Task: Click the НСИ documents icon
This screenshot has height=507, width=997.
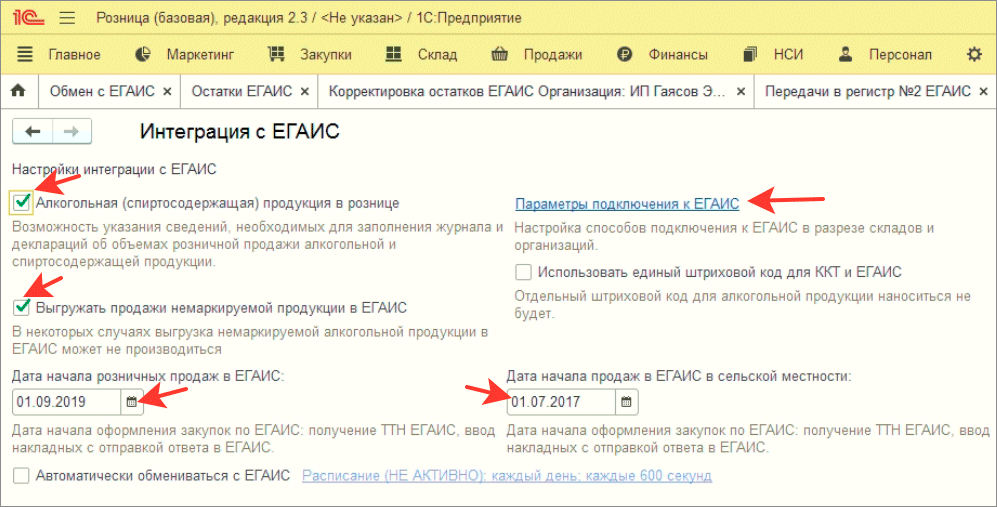Action: pyautogui.click(x=750, y=55)
